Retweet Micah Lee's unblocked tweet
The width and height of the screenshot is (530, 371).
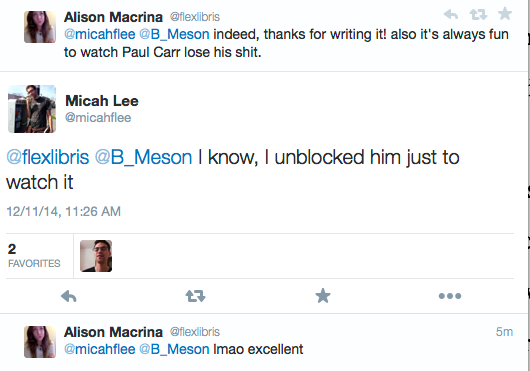(x=195, y=296)
